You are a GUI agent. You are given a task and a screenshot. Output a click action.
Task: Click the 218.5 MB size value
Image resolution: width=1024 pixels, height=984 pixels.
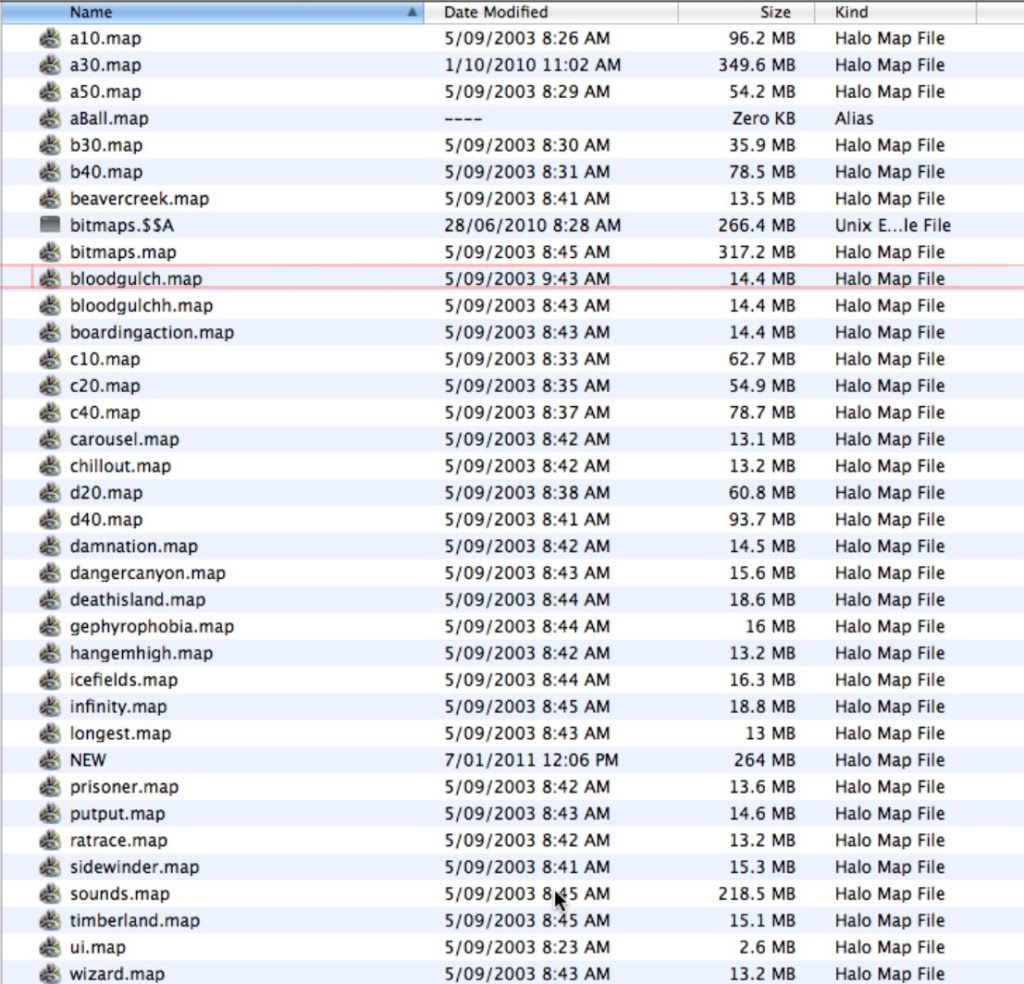tap(757, 895)
